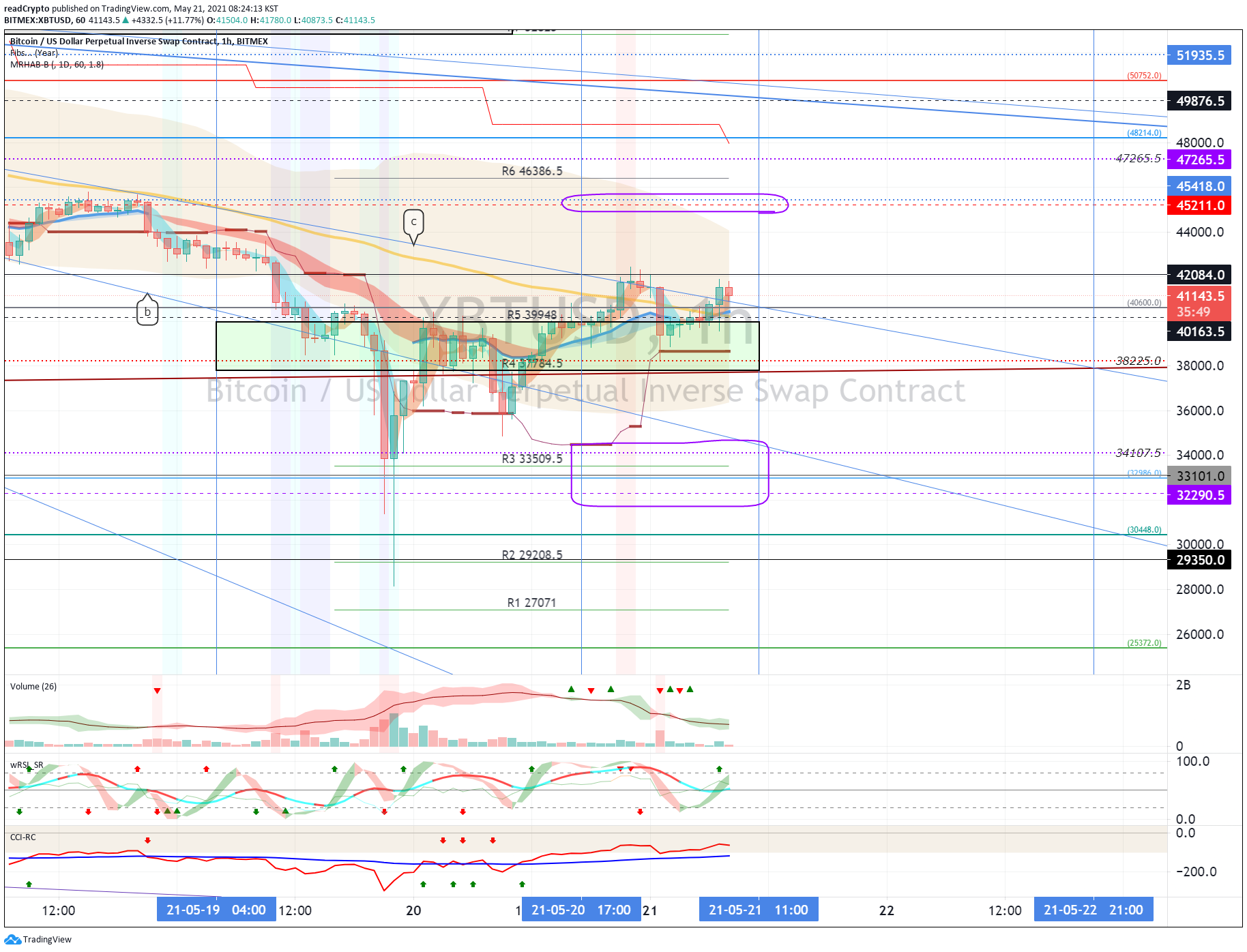This screenshot has height=952, width=1247.
Task: Click the blue 51935.5 price label
Action: click(x=1200, y=56)
